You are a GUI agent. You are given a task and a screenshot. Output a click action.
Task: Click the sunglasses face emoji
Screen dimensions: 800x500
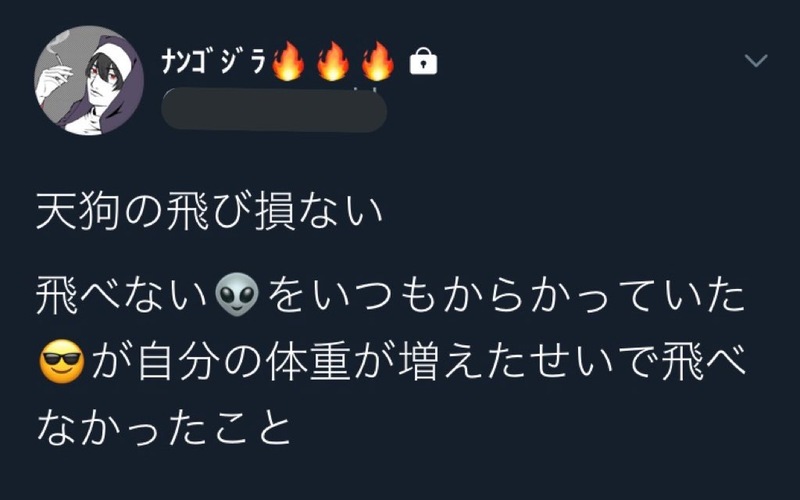click(x=62, y=362)
